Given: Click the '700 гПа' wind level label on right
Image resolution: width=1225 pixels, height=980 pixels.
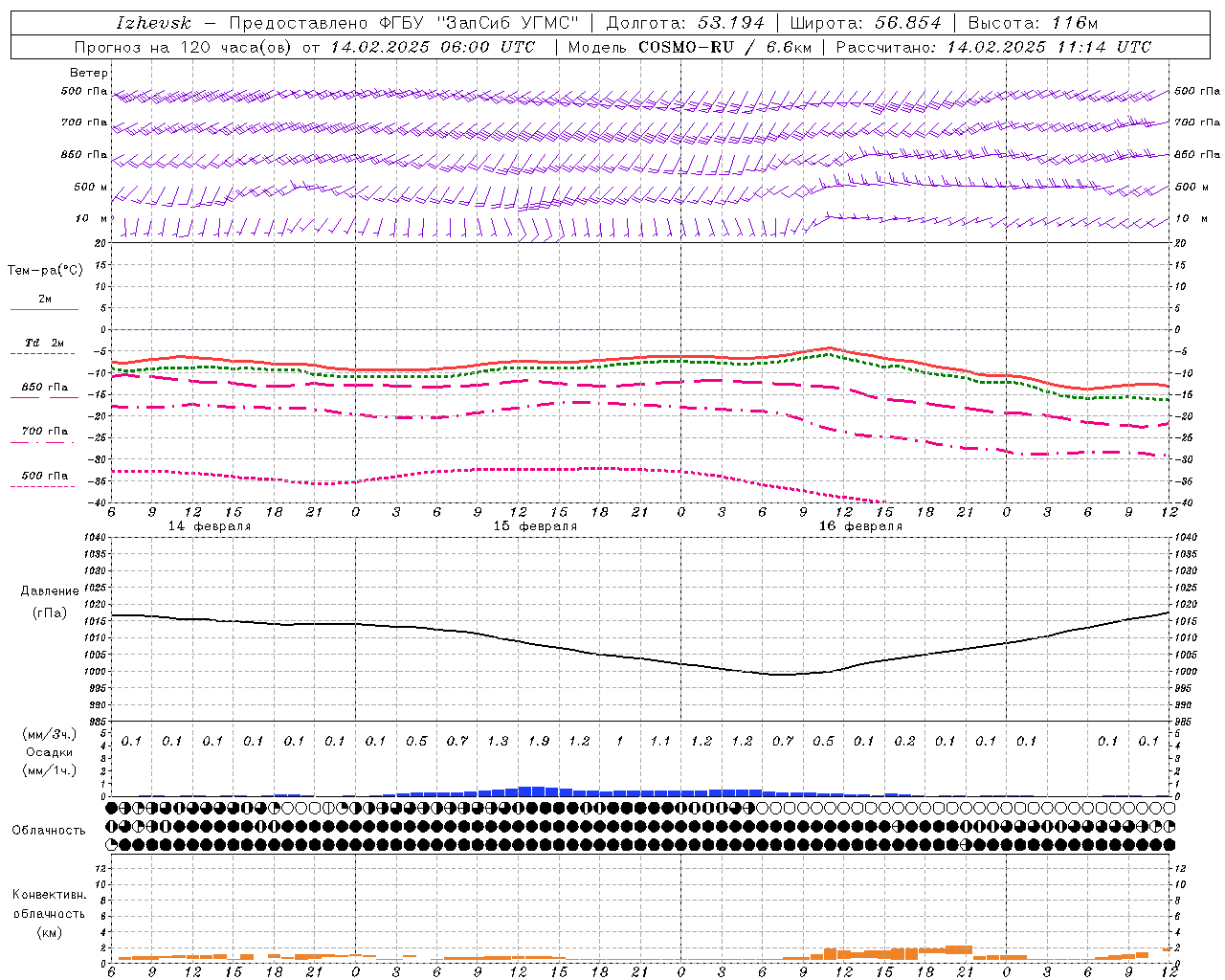Looking at the screenshot, I should pyautogui.click(x=1197, y=122).
